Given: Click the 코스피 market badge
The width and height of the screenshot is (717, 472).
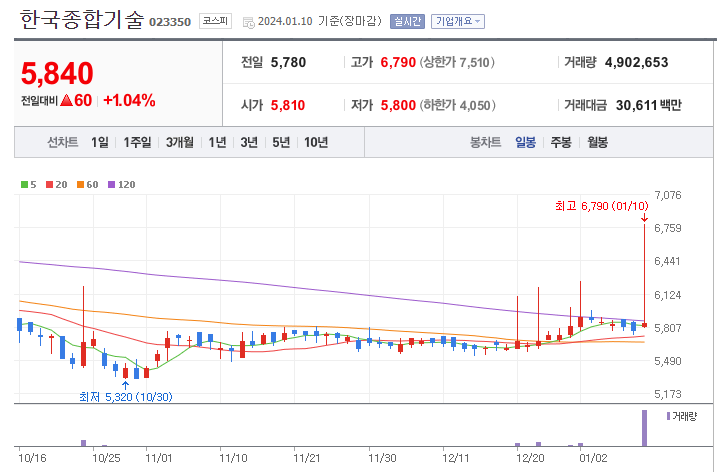Looking at the screenshot, I should tap(215, 21).
